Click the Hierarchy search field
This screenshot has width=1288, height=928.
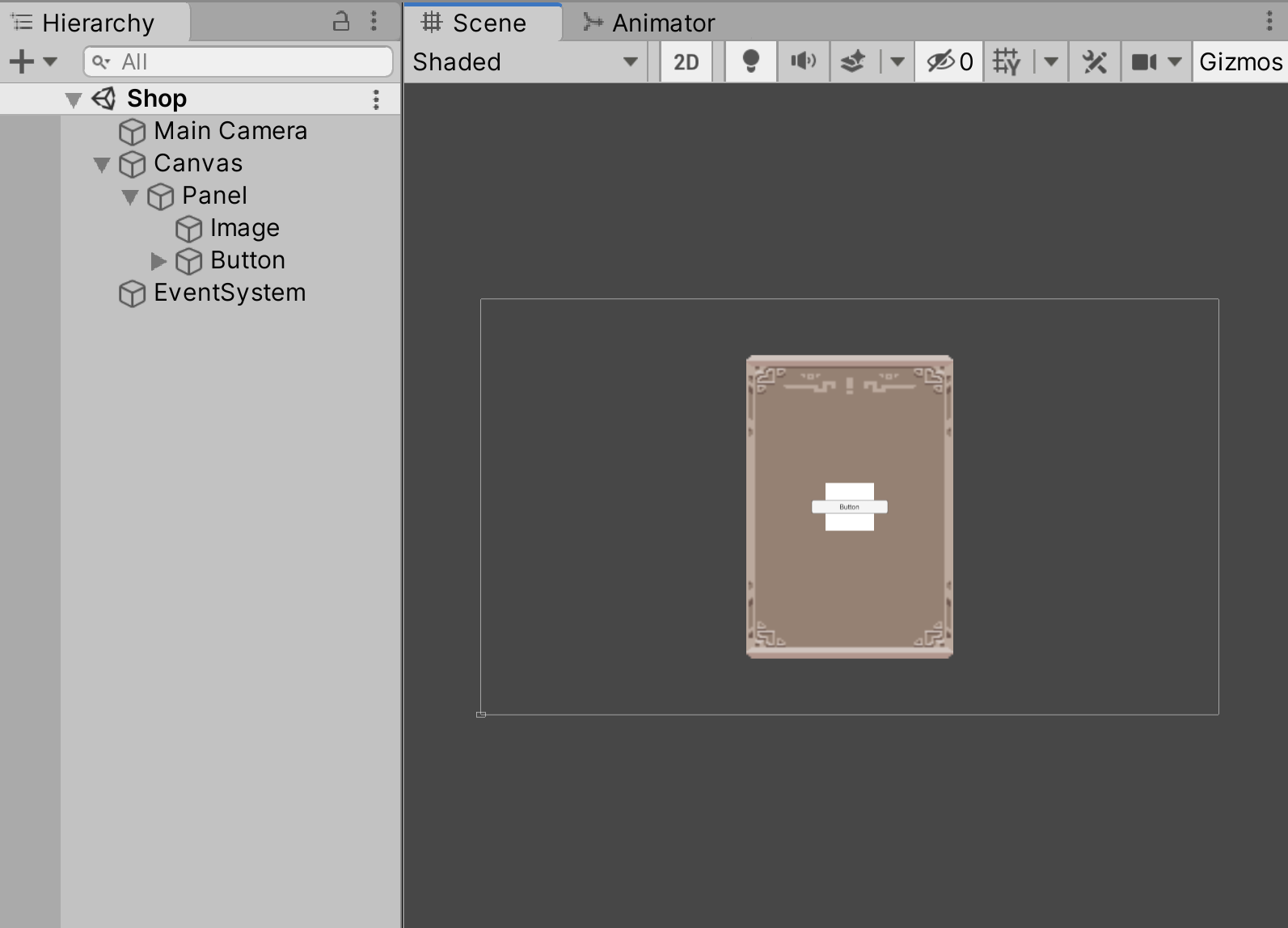239,61
